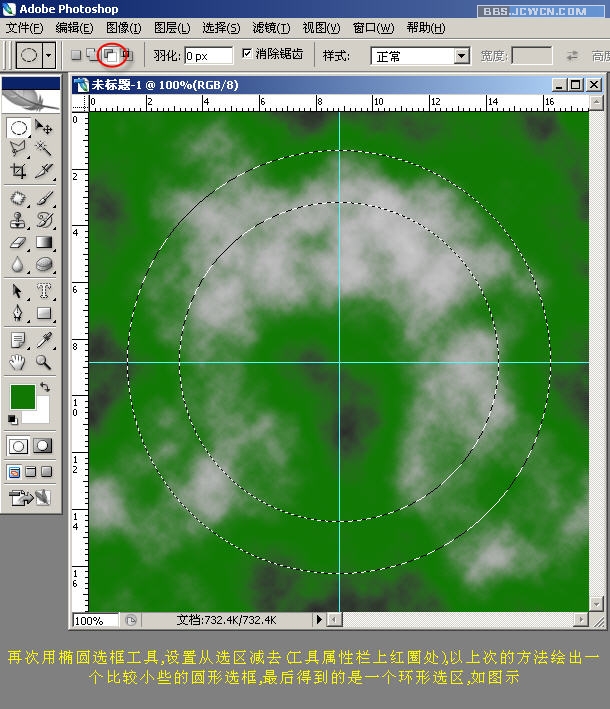The width and height of the screenshot is (610, 709).
Task: Reset to default black and white colors
Action: [13, 420]
